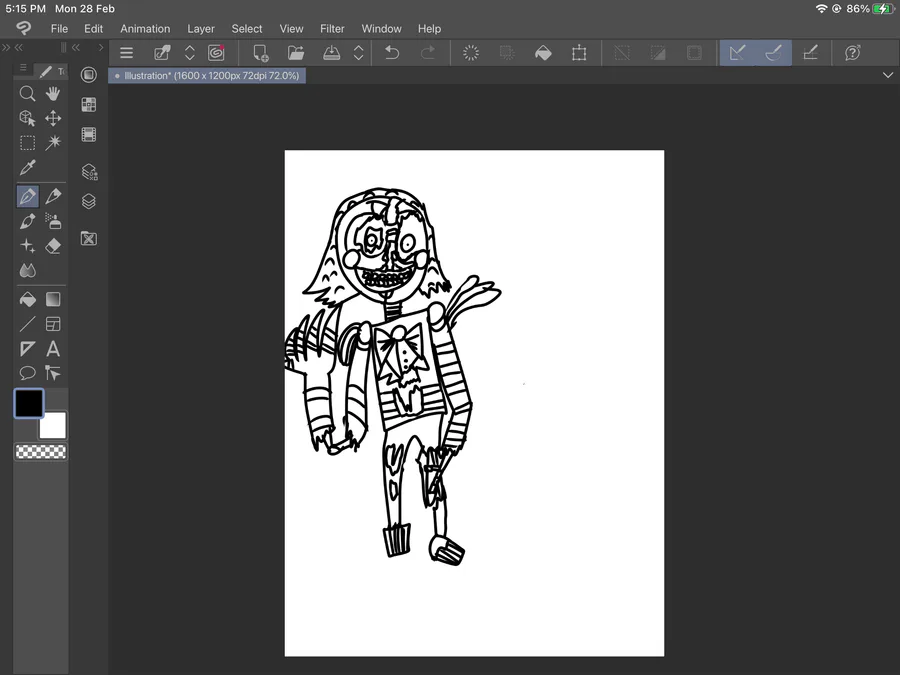Select the Zoom magnifier tool
This screenshot has height=675, width=900.
27,94
